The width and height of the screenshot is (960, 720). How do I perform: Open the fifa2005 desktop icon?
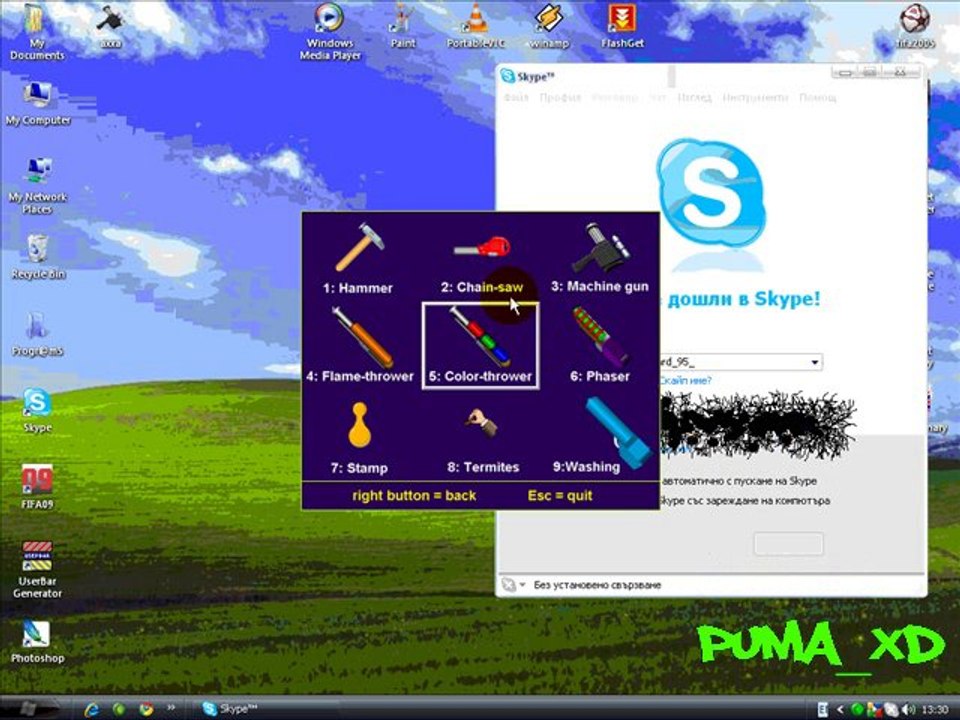[915, 27]
